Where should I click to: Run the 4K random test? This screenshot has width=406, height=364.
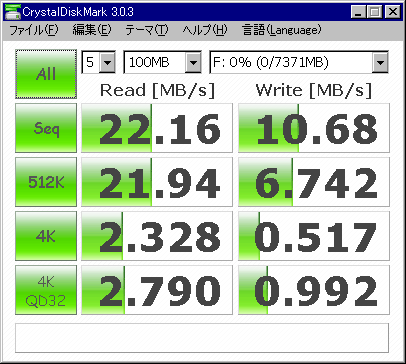[46, 236]
